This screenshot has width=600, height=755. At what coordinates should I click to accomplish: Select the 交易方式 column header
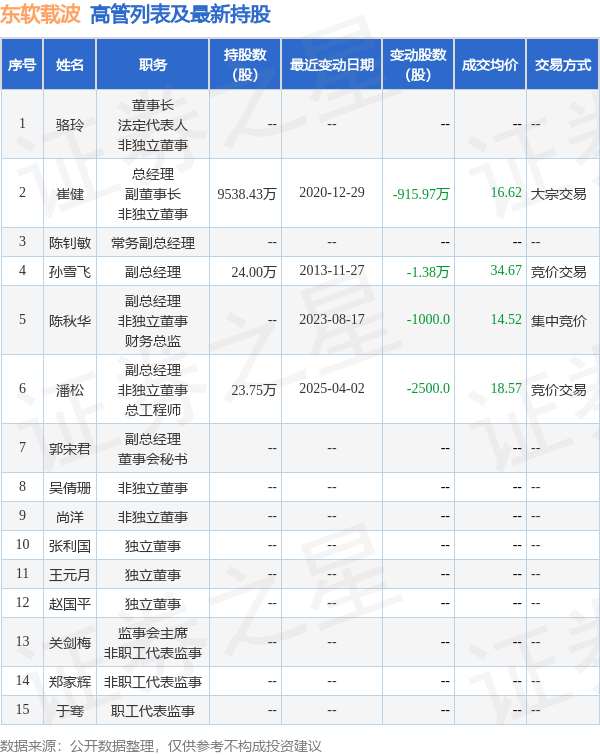point(562,65)
